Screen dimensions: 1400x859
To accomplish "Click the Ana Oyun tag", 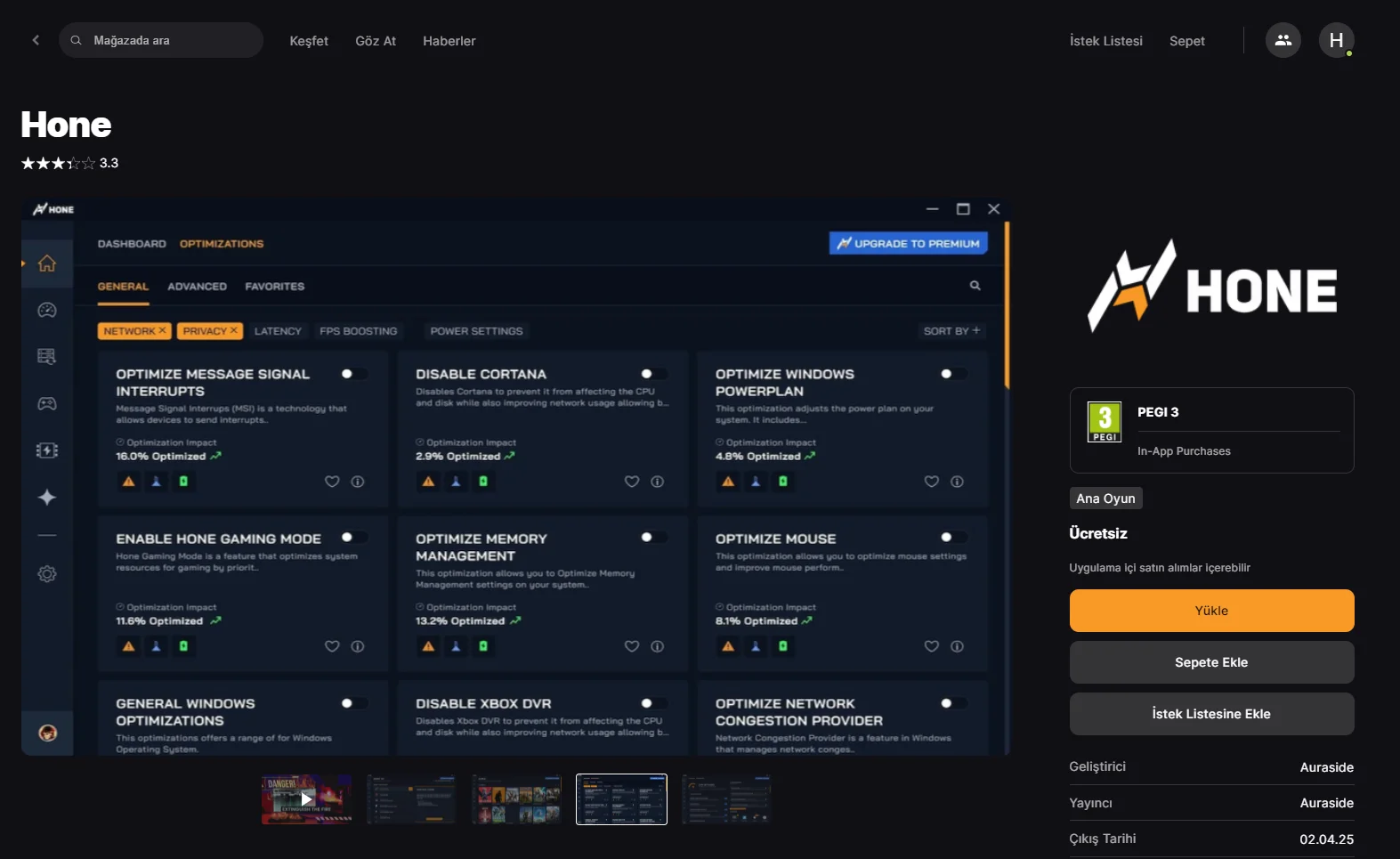I will pos(1106,498).
